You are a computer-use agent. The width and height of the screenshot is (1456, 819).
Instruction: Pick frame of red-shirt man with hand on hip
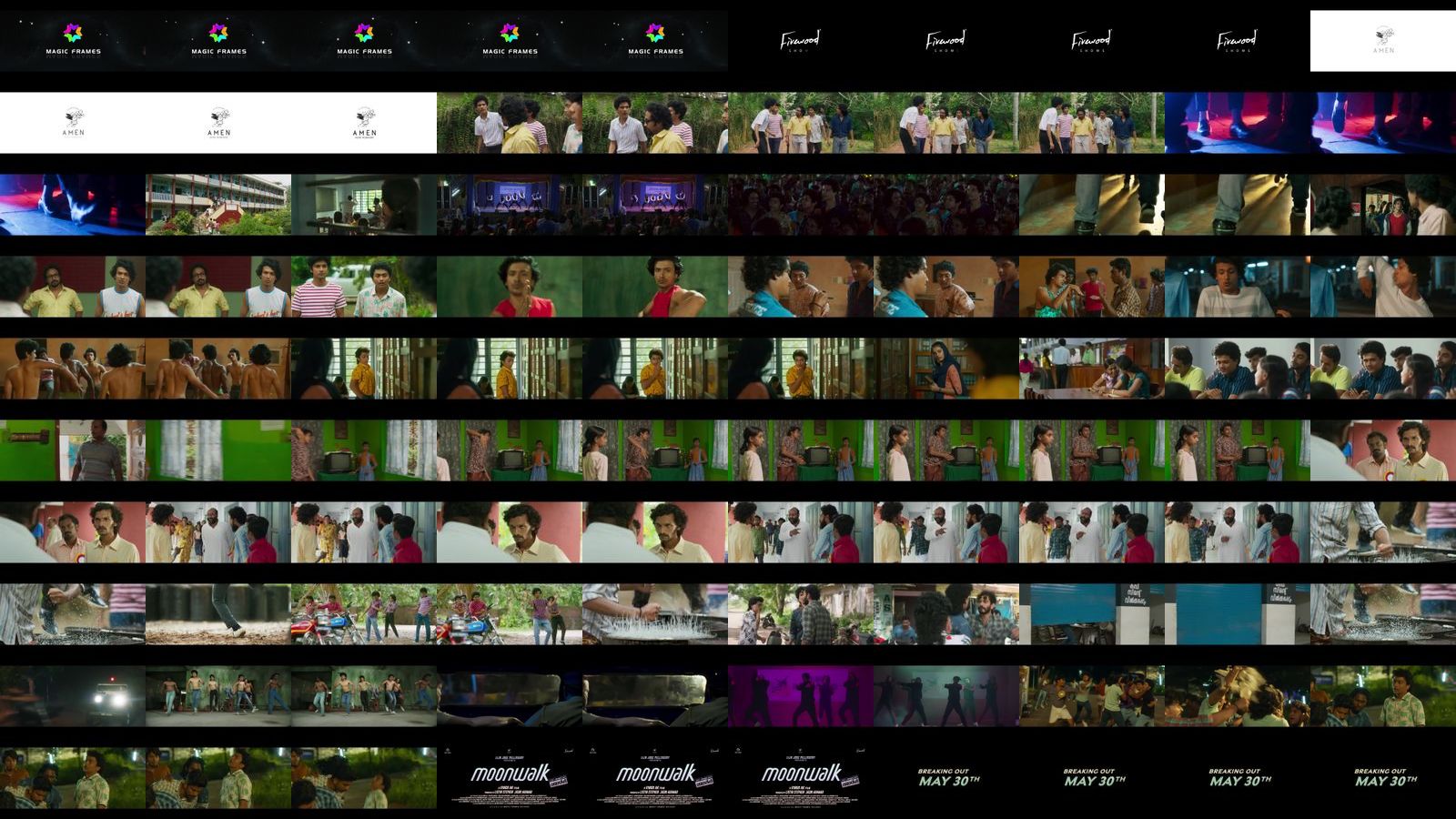655,287
